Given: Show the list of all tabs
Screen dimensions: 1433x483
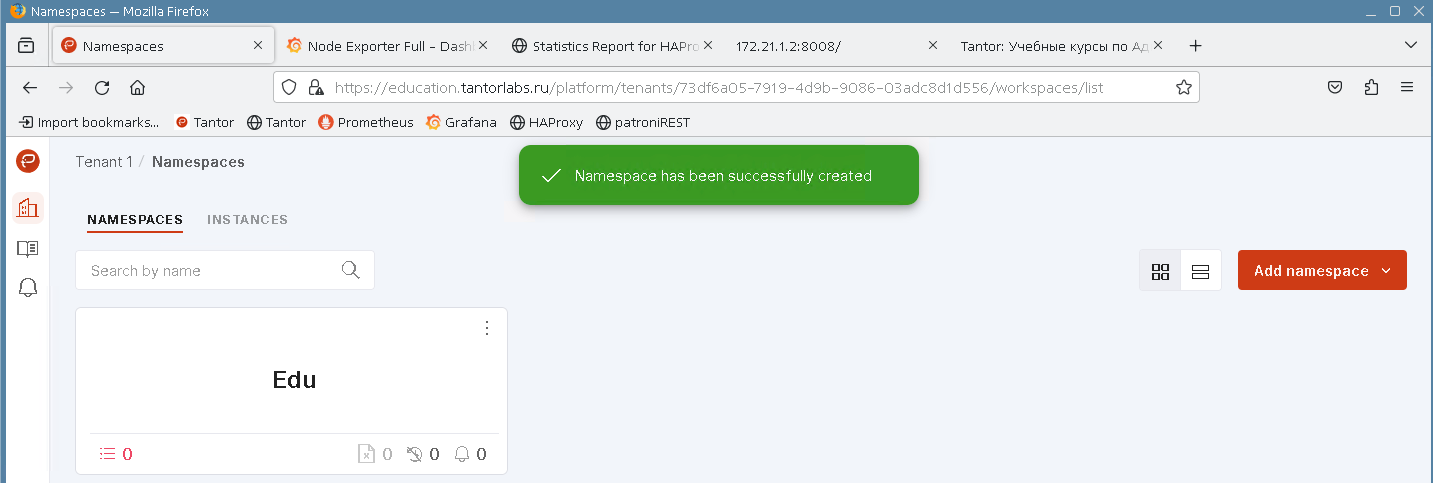Looking at the screenshot, I should pos(1411,46).
